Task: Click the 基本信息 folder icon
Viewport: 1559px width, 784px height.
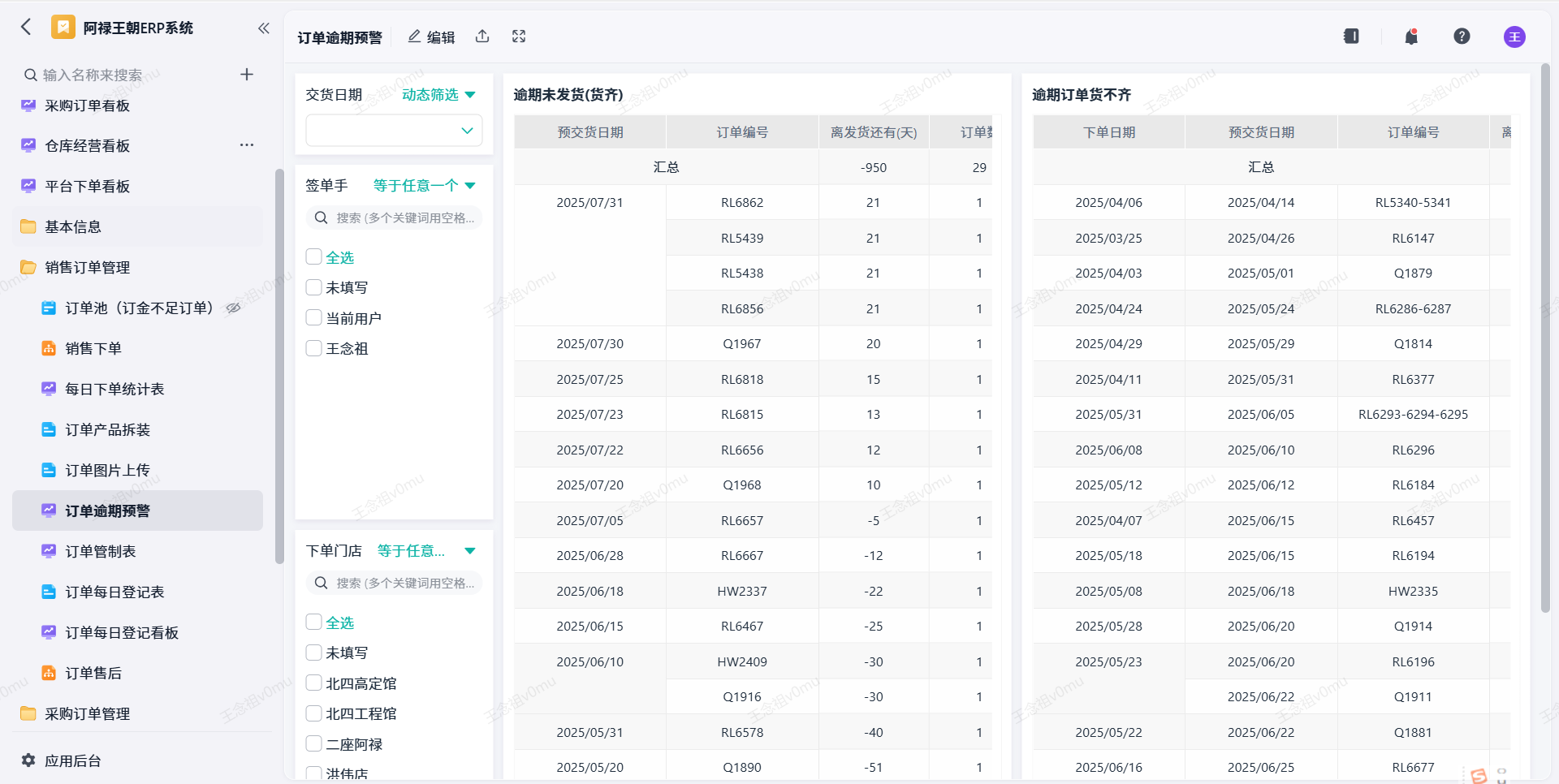Action: tap(28, 226)
